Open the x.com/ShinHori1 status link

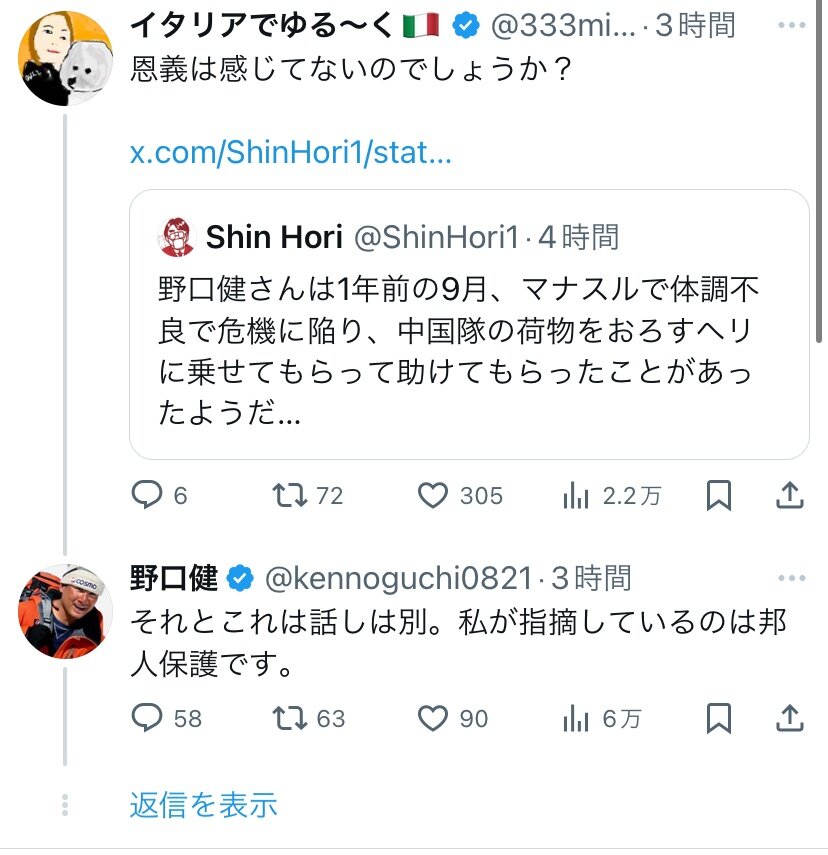point(292,153)
